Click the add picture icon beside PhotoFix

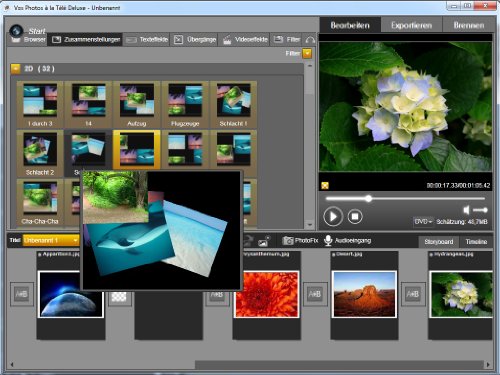click(264, 241)
